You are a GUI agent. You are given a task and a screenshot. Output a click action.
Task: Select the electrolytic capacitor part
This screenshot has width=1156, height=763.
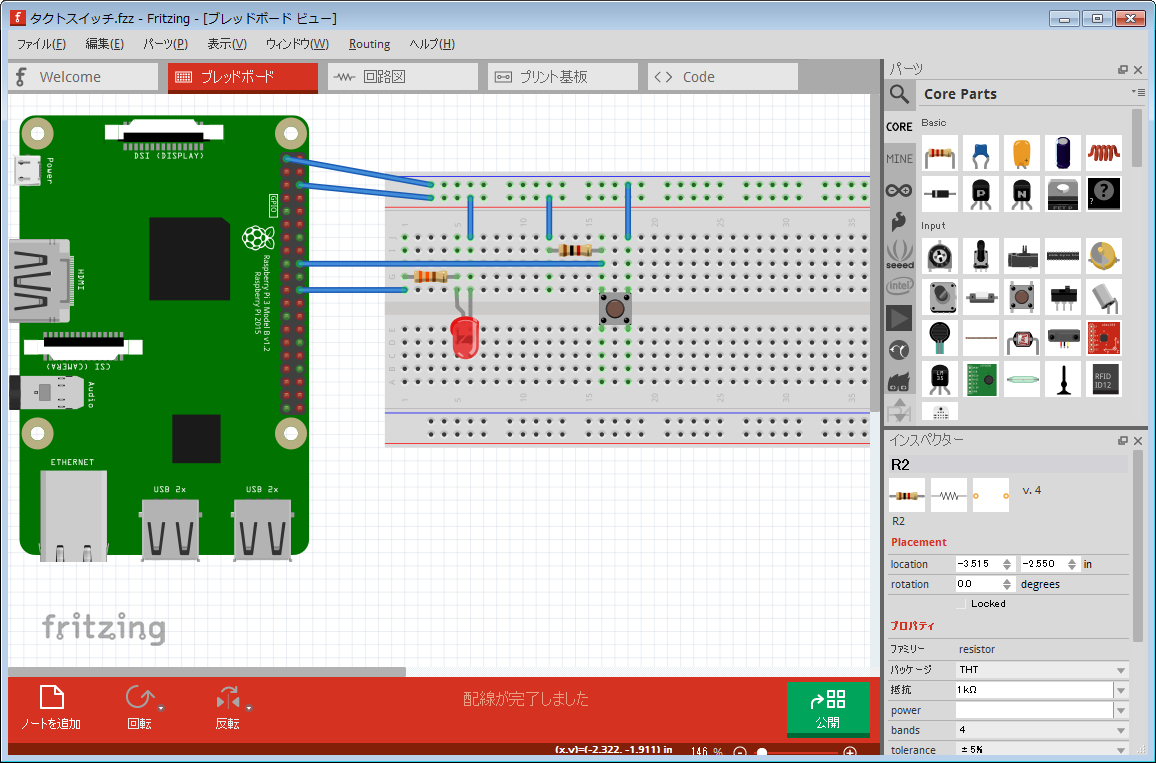1062,153
